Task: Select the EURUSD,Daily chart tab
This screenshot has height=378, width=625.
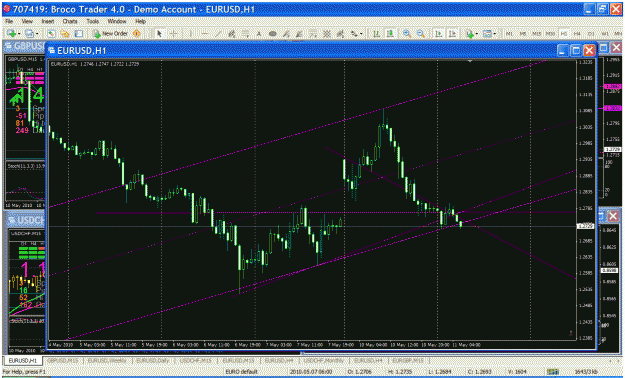Action: point(153,360)
